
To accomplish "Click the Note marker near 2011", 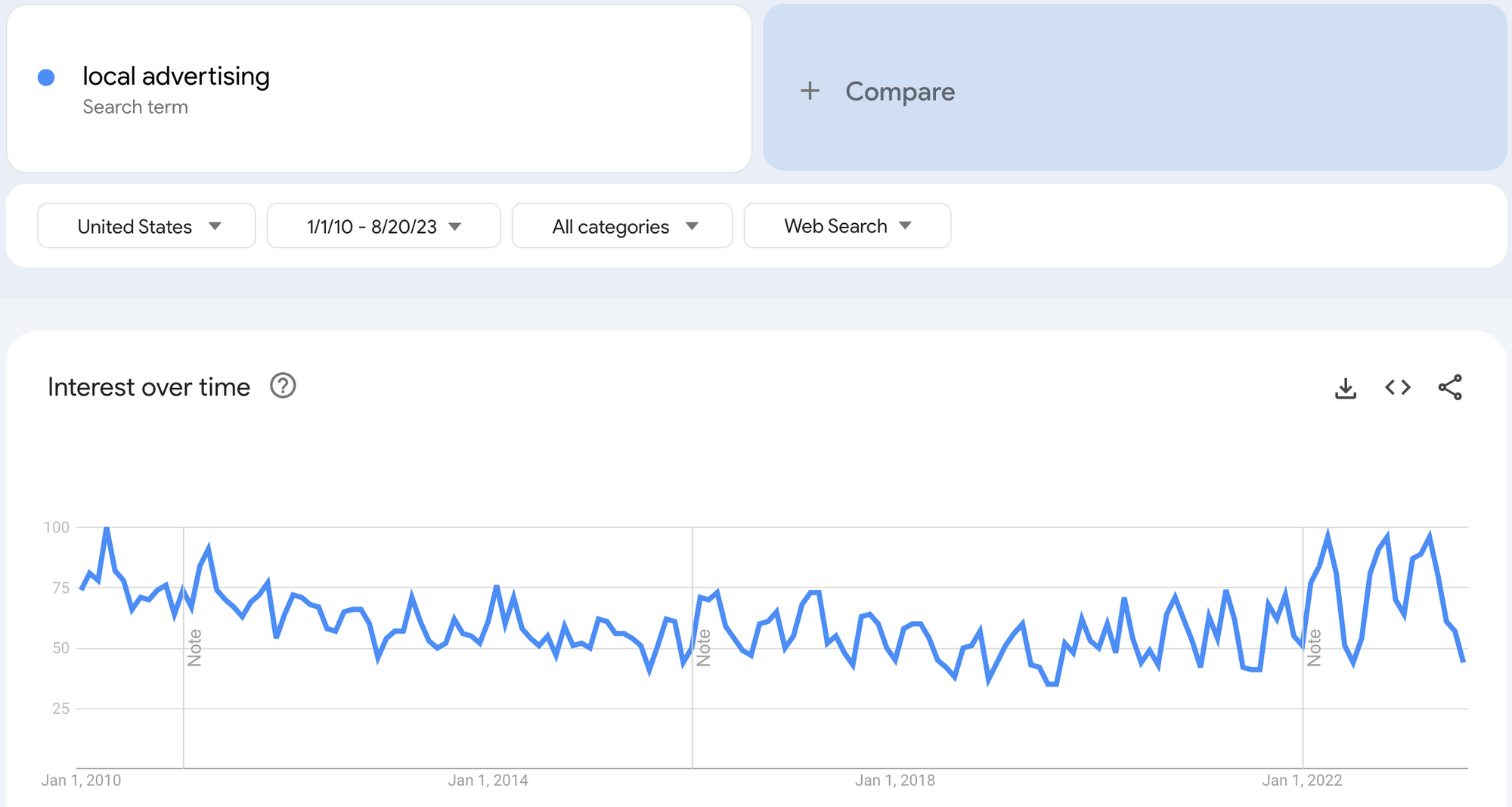I will click(194, 647).
